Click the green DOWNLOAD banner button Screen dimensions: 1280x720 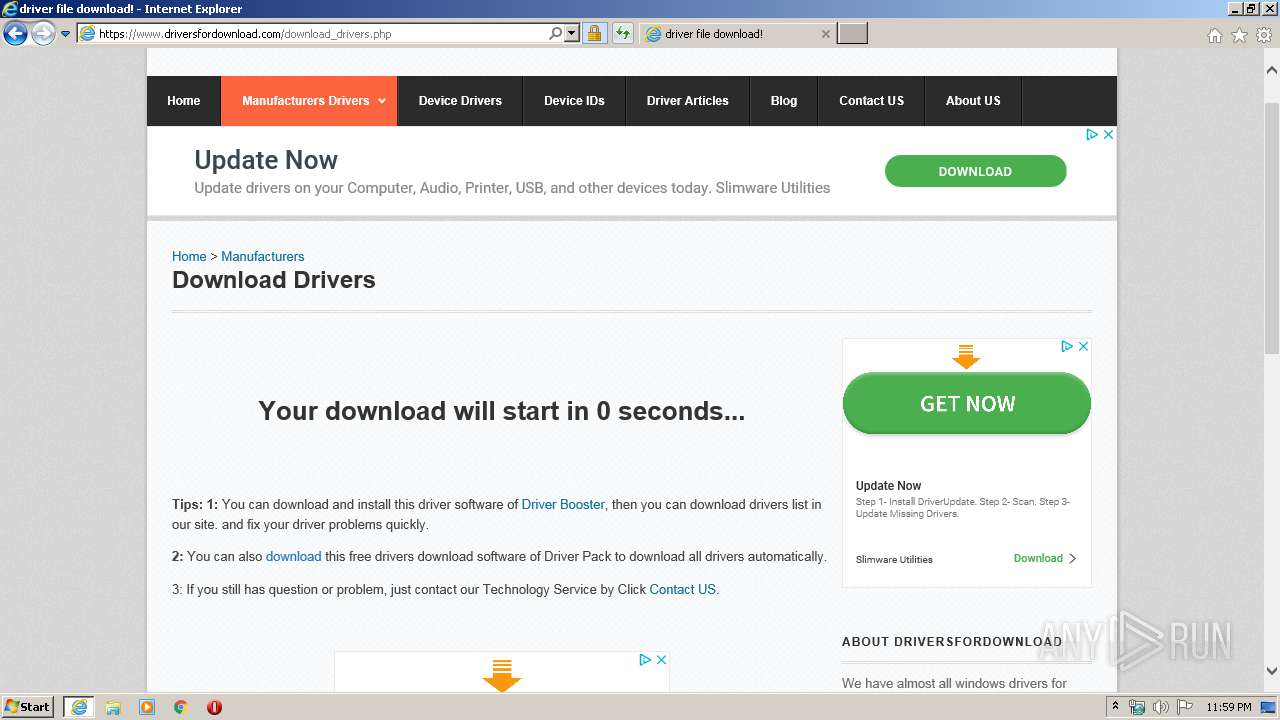(975, 171)
